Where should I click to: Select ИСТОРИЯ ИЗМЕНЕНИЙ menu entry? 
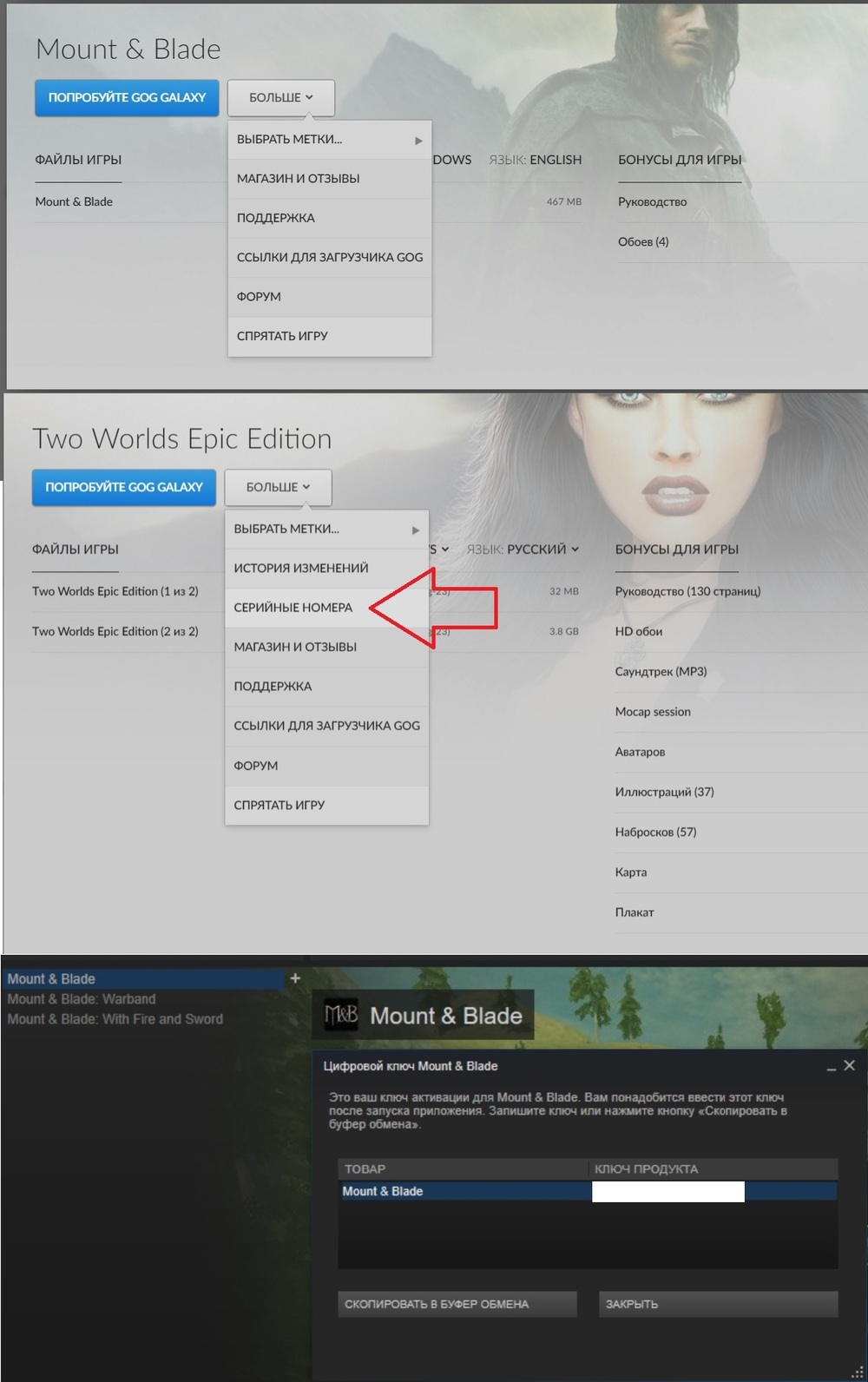[326, 569]
